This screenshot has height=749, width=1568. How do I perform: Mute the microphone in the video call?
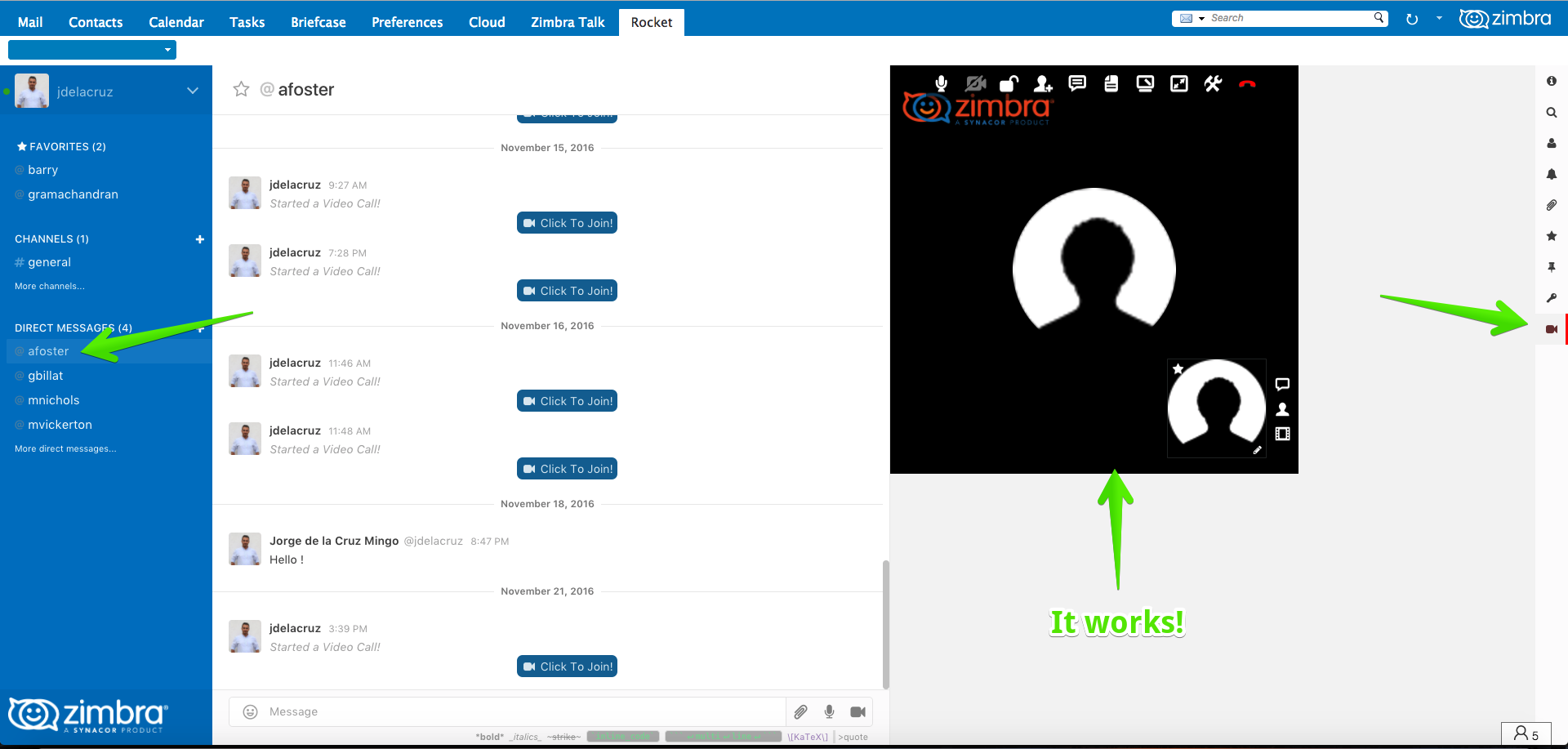941,83
